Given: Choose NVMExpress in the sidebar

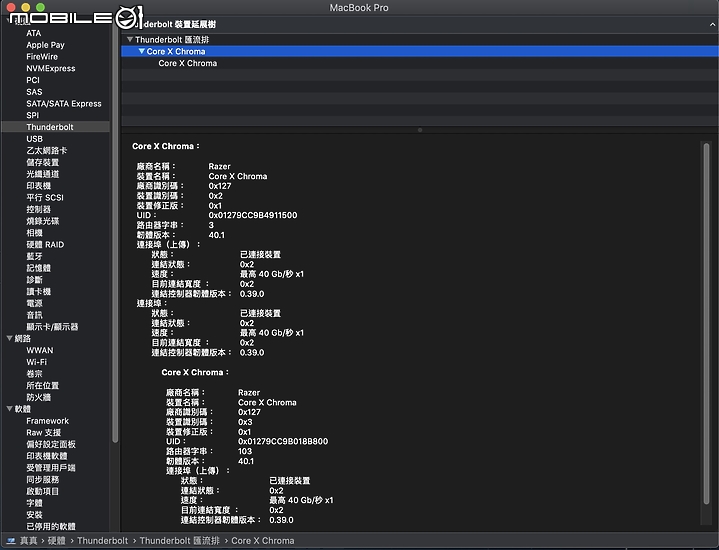Looking at the screenshot, I should (50, 68).
